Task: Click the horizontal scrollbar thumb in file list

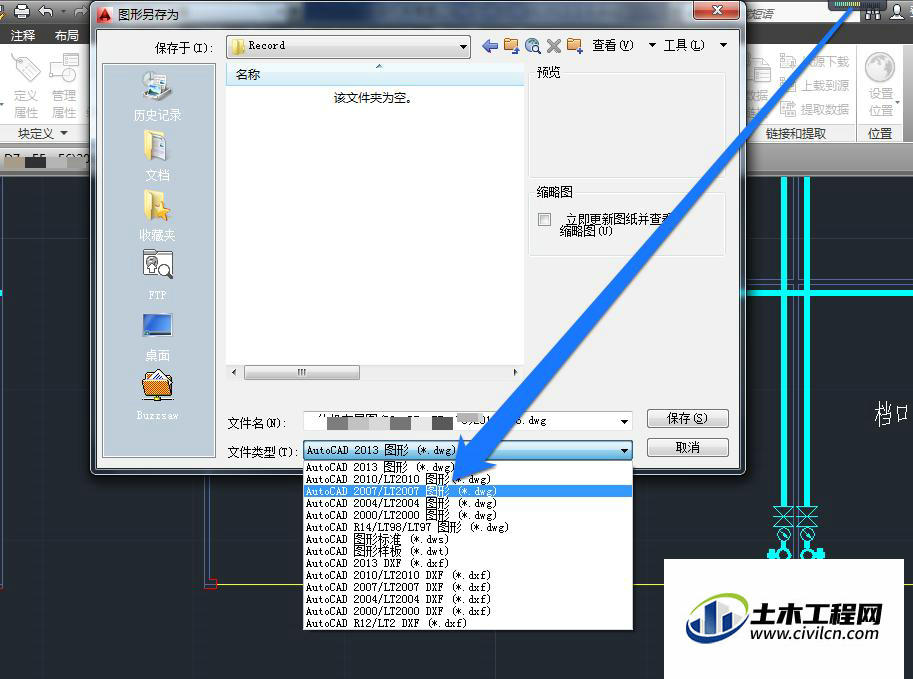Action: (x=301, y=372)
